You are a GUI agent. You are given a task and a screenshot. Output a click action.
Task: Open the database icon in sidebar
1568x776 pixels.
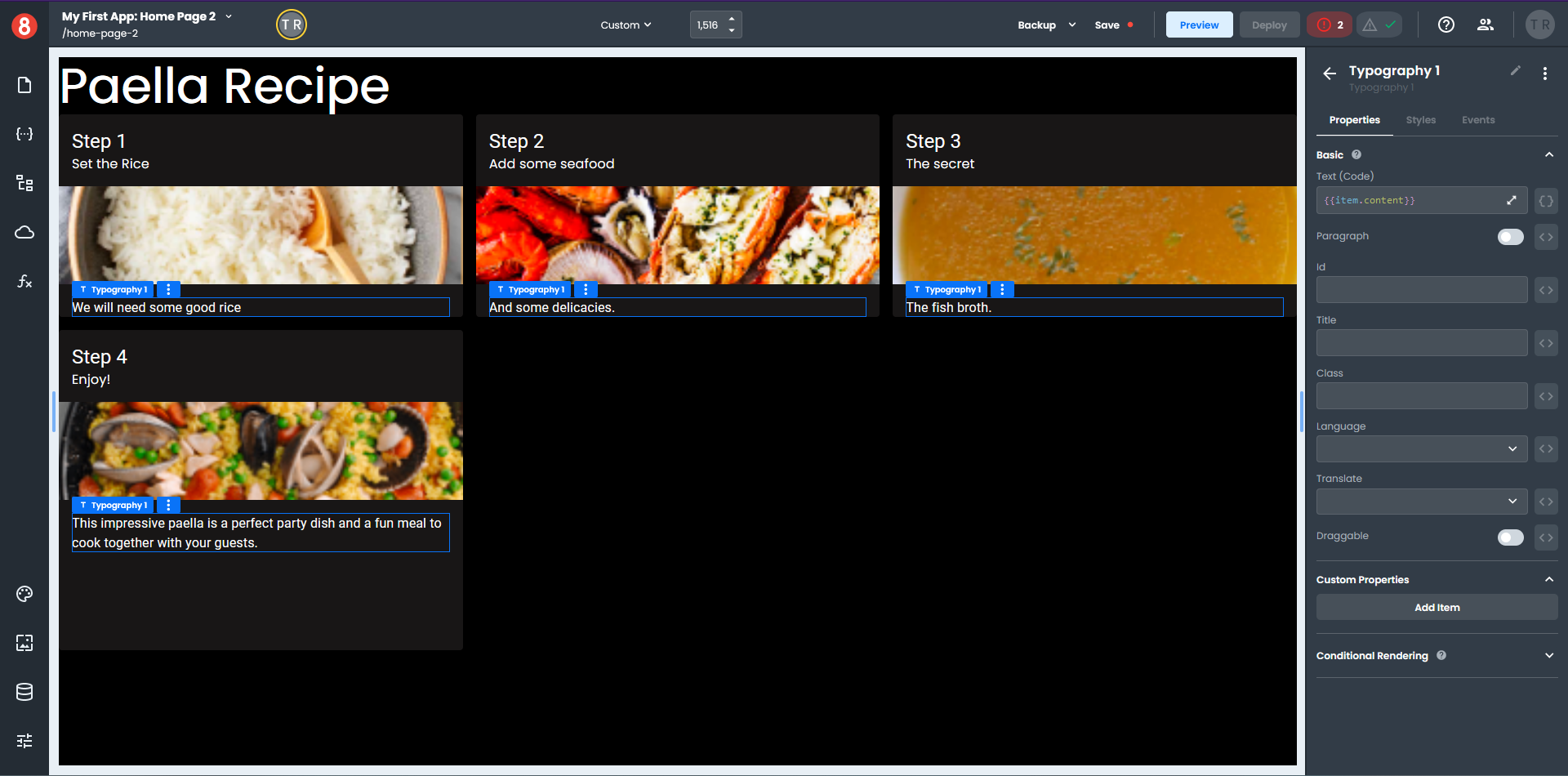tap(24, 692)
